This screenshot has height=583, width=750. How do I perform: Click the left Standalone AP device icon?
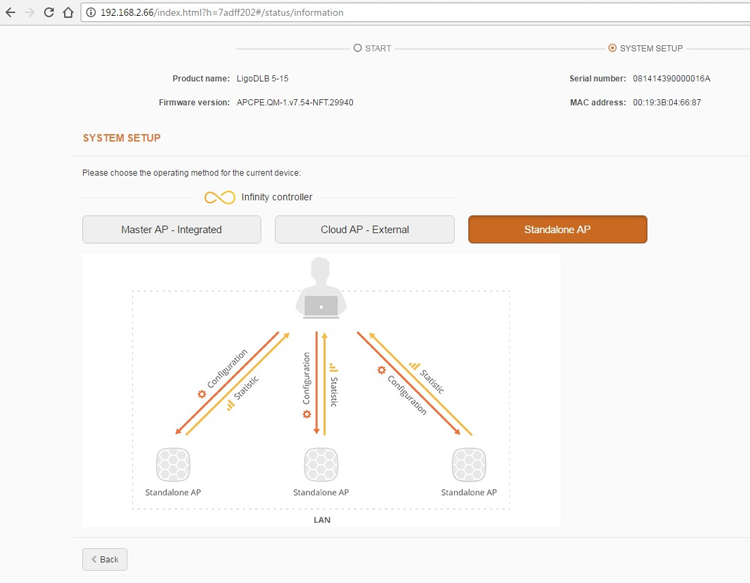[173, 464]
